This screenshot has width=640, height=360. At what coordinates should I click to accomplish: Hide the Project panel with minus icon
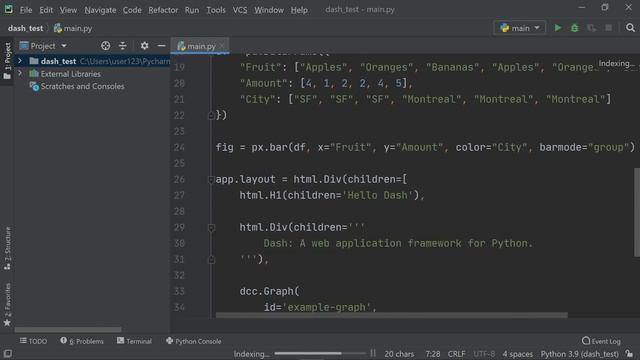161,46
